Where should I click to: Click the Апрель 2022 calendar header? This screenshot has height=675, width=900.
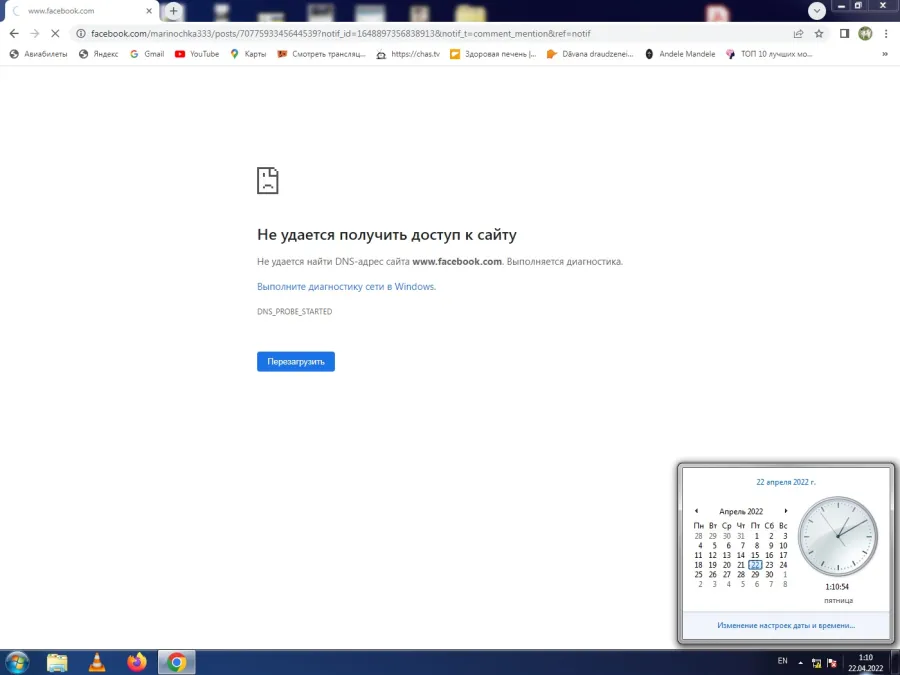click(x=741, y=511)
